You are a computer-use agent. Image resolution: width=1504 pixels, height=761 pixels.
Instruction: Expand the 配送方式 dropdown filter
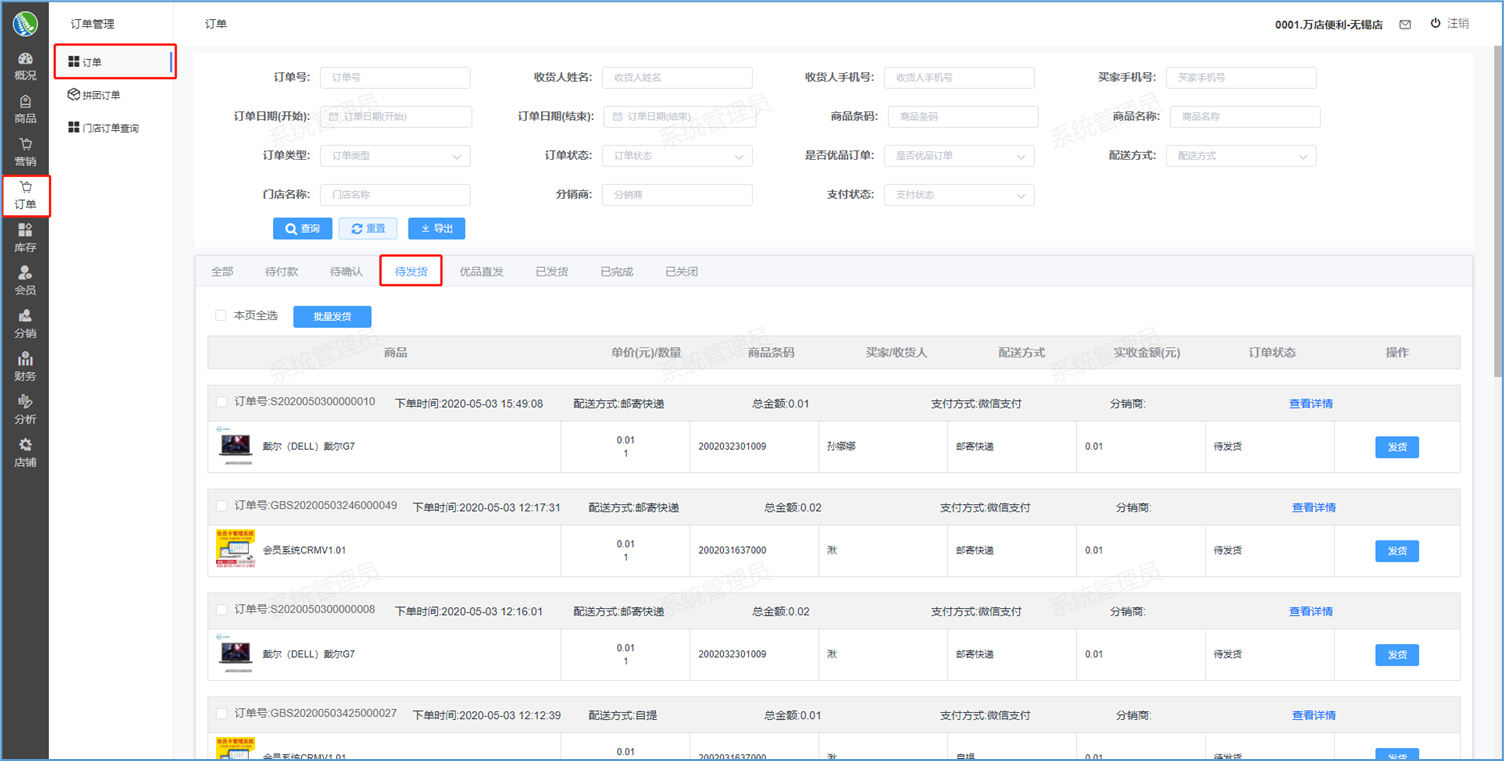(x=1241, y=156)
